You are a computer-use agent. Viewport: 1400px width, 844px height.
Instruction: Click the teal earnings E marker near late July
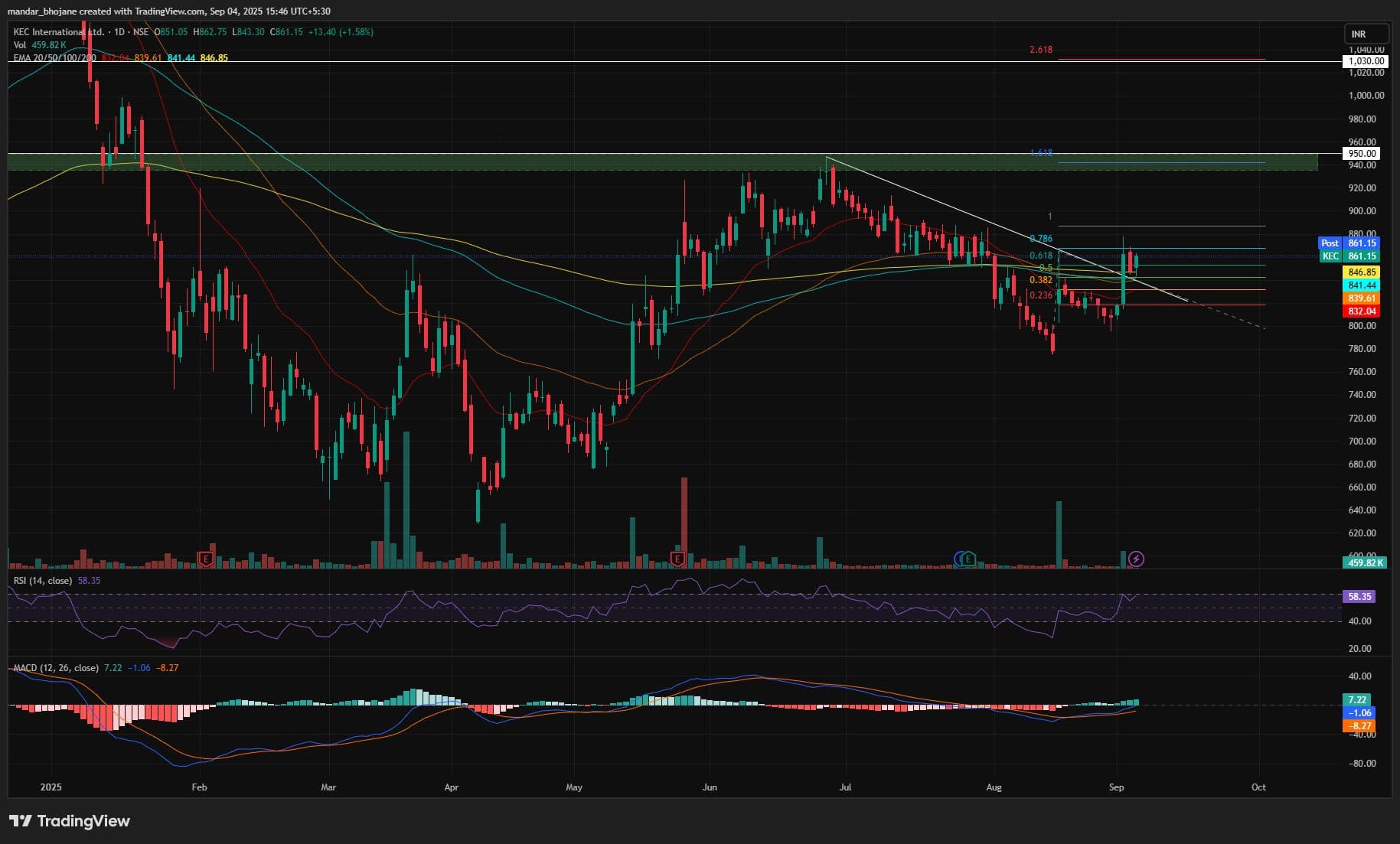(x=968, y=559)
